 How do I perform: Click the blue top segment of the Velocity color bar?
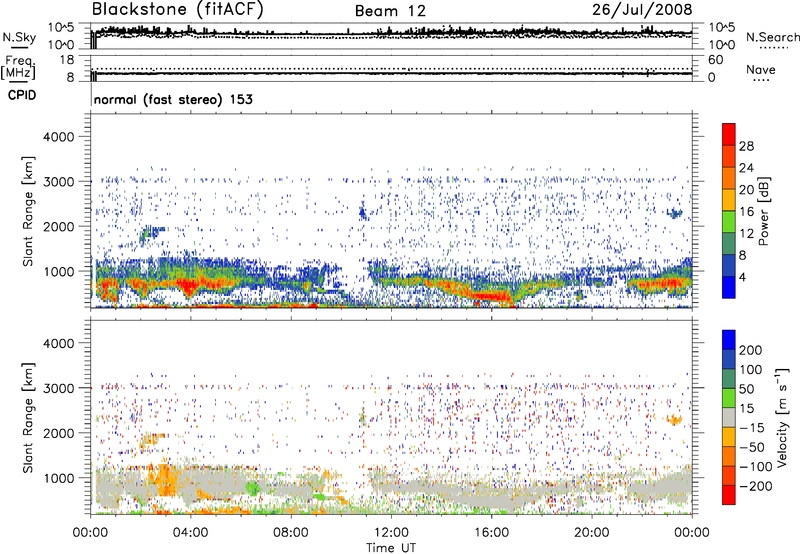pyautogui.click(x=729, y=340)
